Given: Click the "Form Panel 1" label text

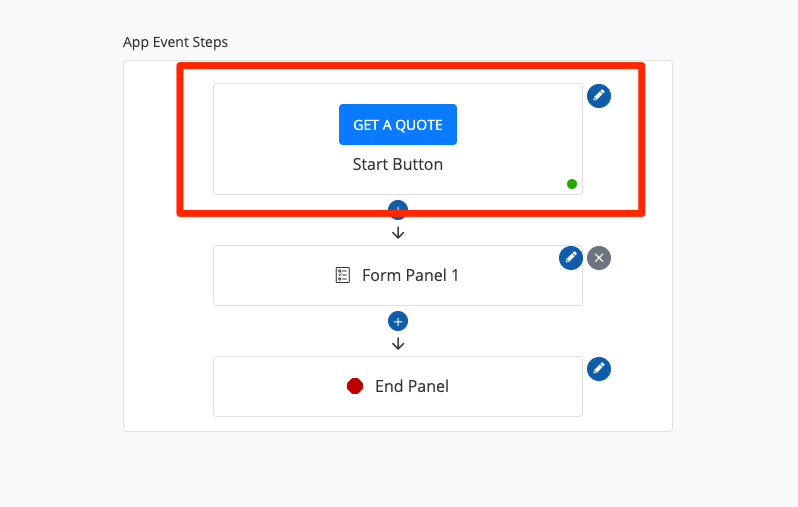Looking at the screenshot, I should click(x=410, y=276).
